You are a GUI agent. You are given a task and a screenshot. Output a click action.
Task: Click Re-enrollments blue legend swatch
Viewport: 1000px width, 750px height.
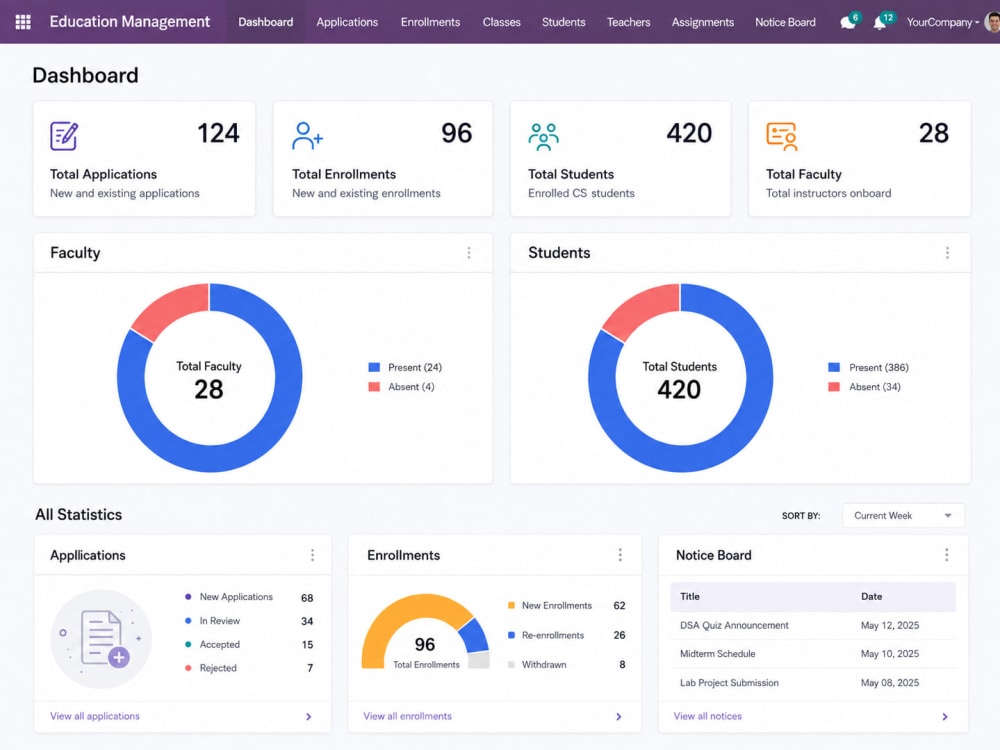pyautogui.click(x=511, y=635)
